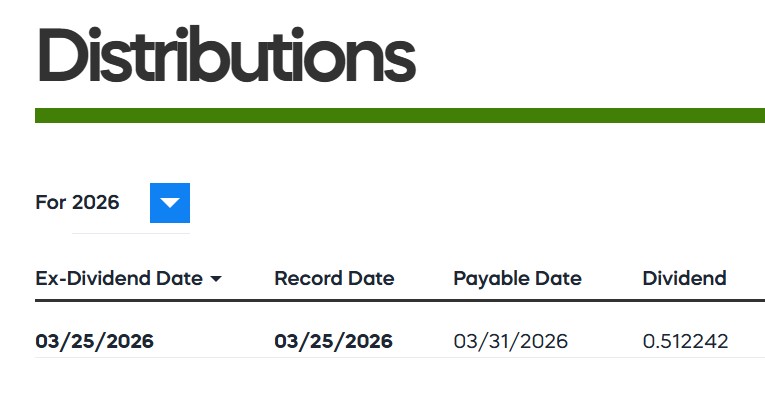Click the '2026' year value in selector
This screenshot has height=407, width=765.
[96, 203]
